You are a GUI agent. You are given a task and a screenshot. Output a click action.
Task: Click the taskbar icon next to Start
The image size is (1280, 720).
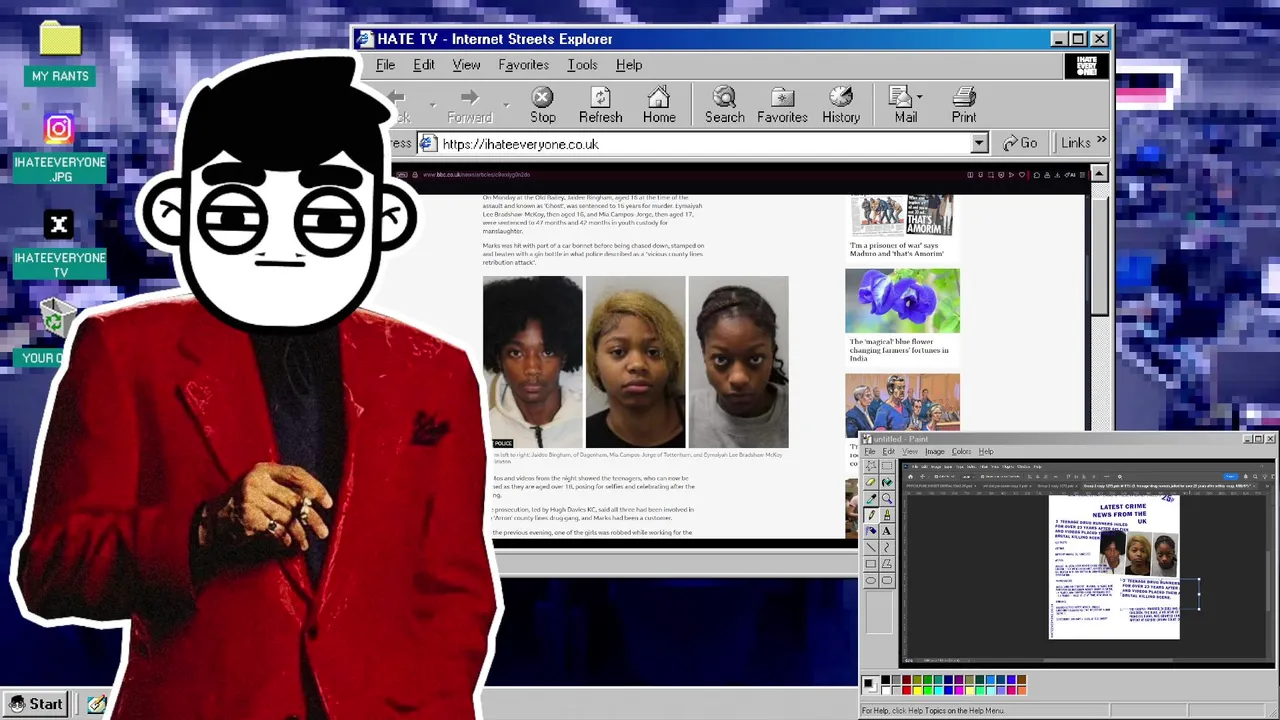[96, 704]
